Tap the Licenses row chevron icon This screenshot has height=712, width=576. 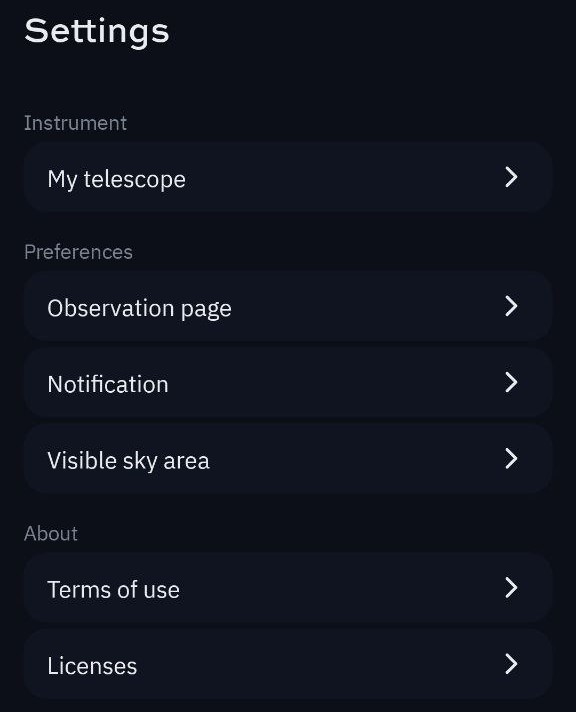[x=511, y=664]
